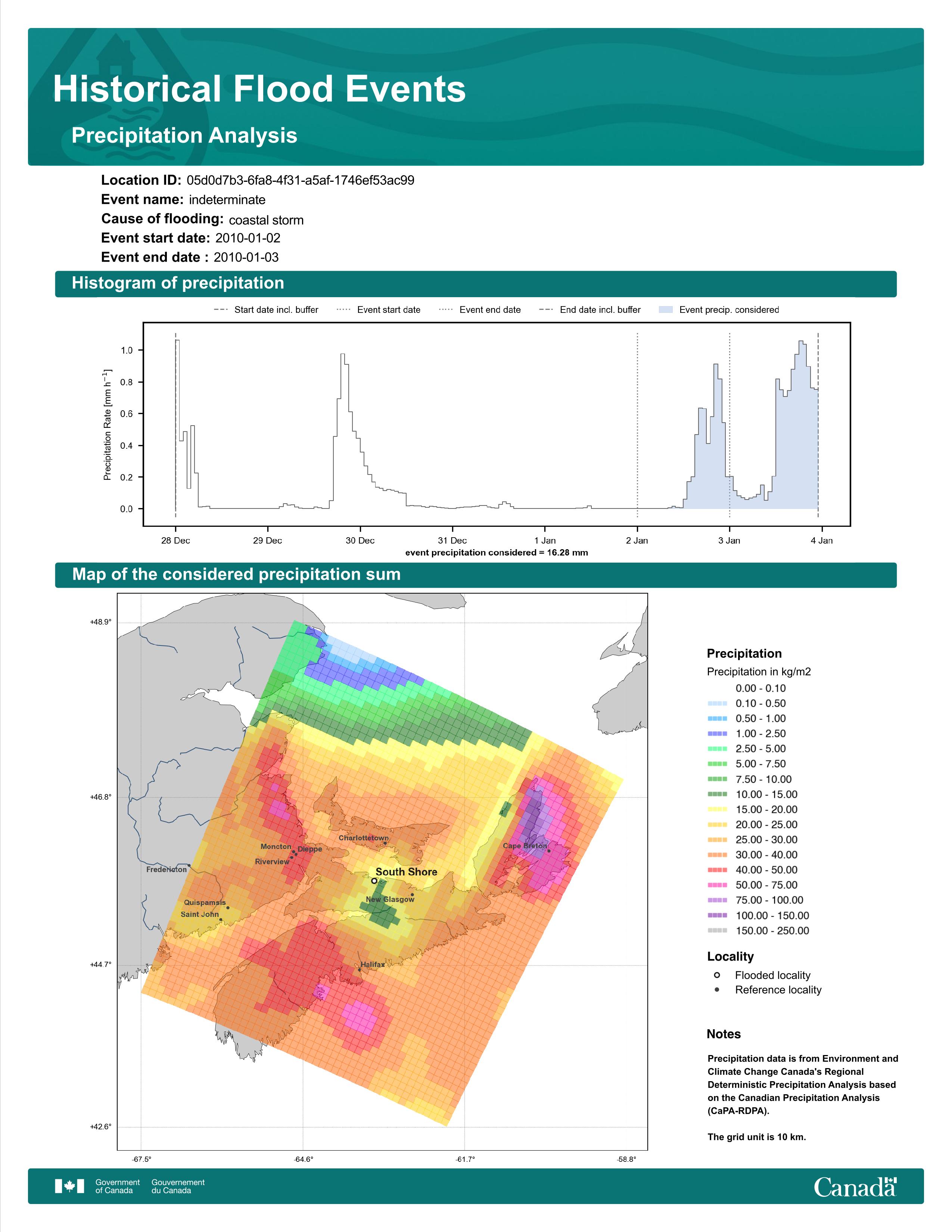Click the -58.8° longitude label
The height and width of the screenshot is (1232, 952).
pyautogui.click(x=626, y=1160)
